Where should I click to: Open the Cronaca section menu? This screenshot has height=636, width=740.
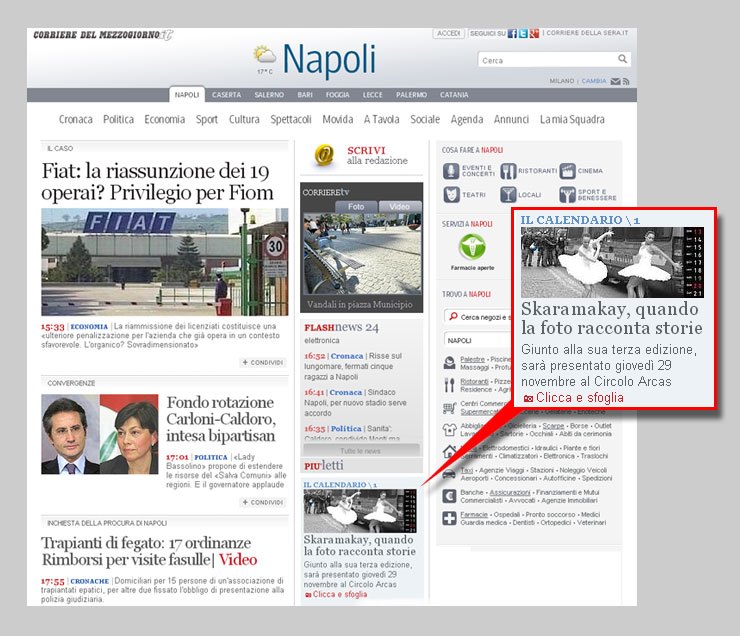pyautogui.click(x=76, y=119)
